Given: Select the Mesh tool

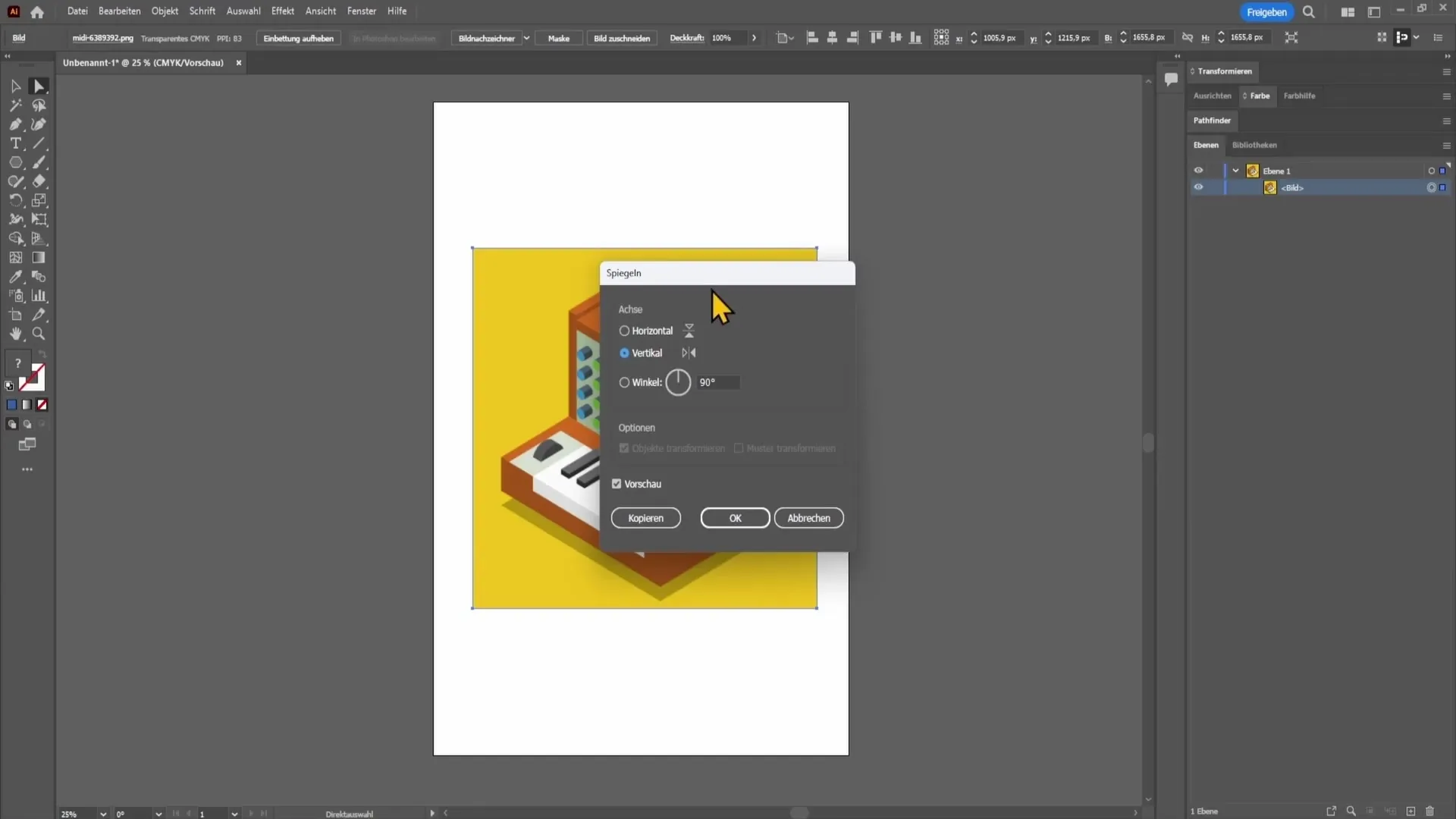Looking at the screenshot, I should click(15, 258).
